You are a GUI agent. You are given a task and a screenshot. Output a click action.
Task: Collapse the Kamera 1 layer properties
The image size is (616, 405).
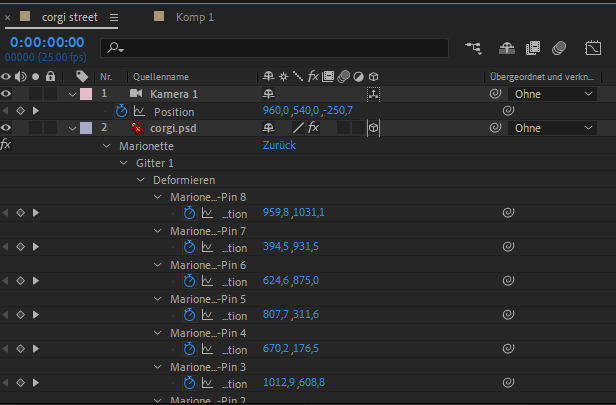(72, 94)
